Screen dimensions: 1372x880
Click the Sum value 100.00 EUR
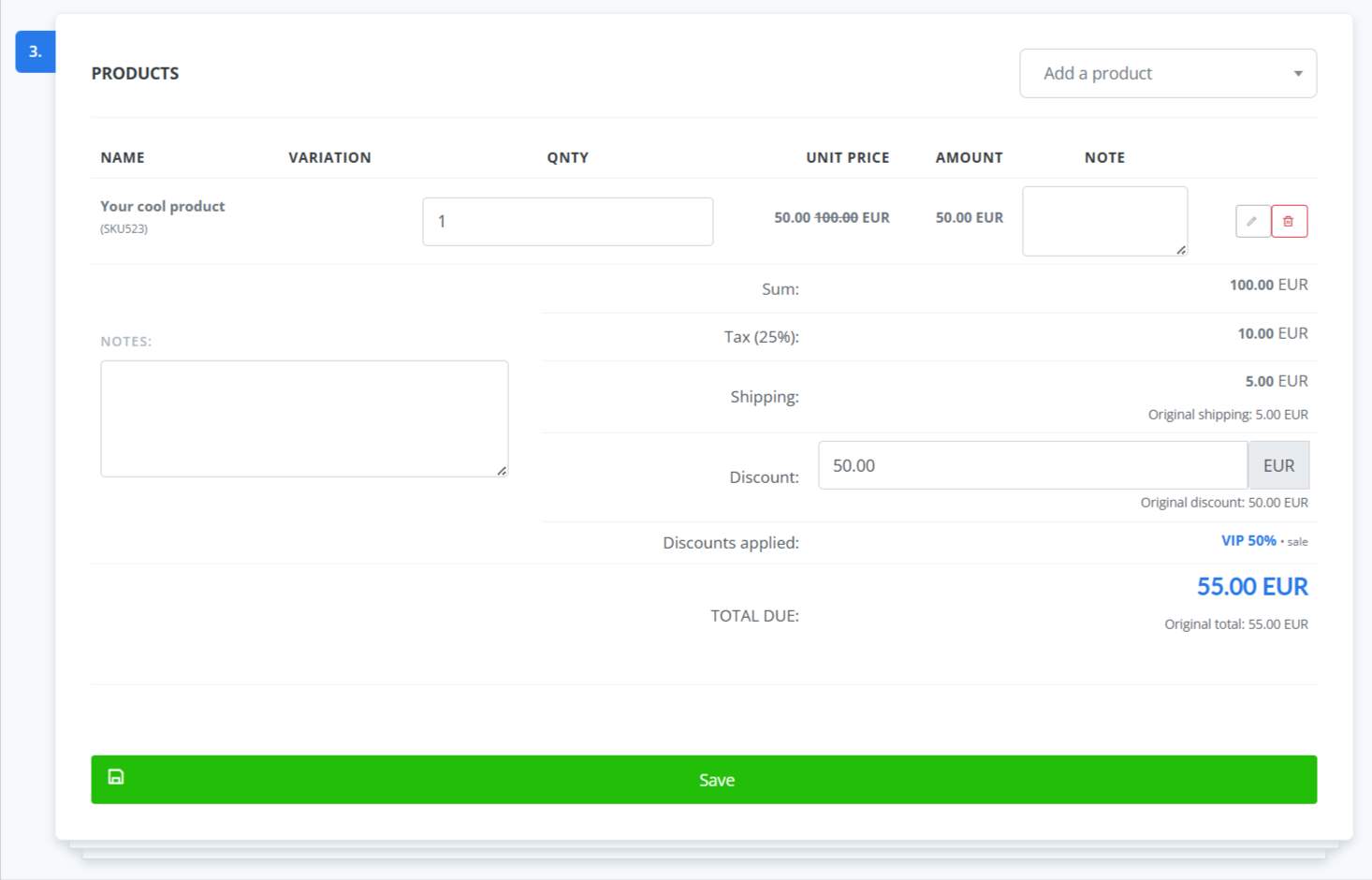click(1269, 285)
